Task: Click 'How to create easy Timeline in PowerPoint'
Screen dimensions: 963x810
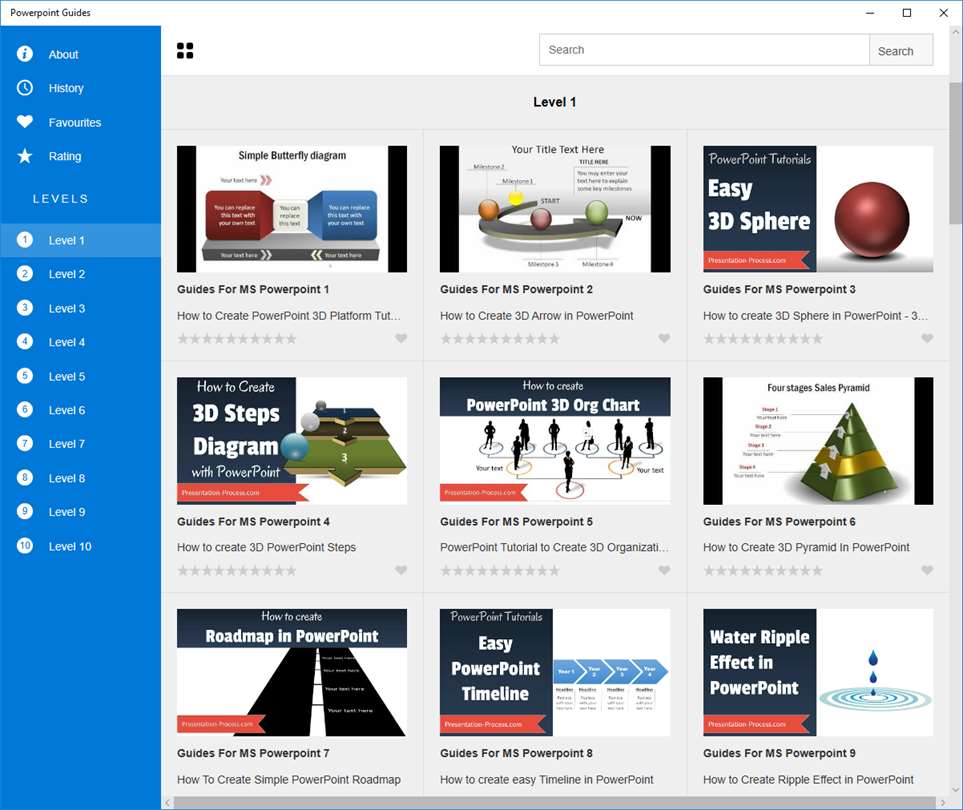Action: [547, 779]
